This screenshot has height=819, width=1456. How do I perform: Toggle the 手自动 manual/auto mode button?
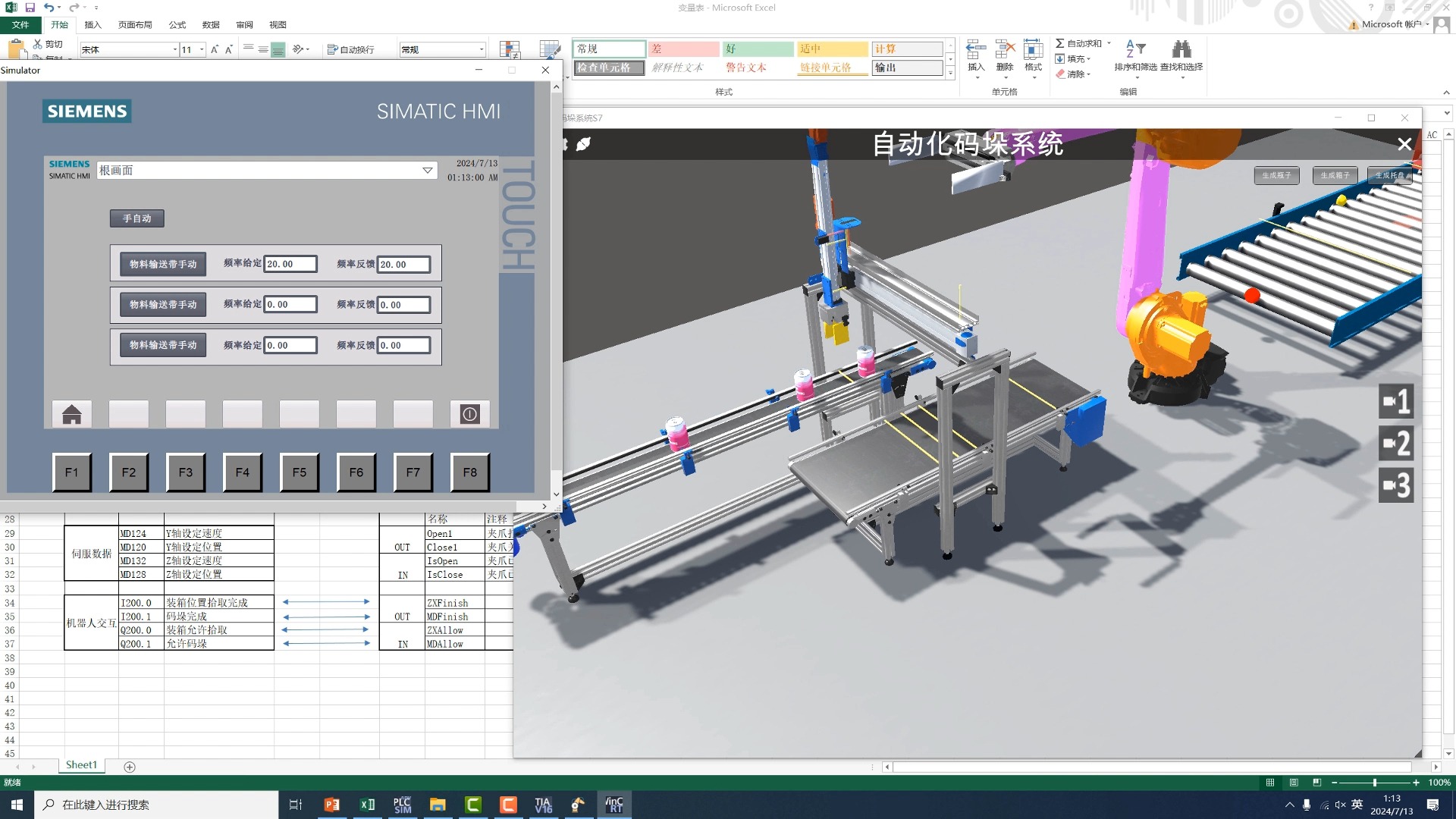tap(137, 218)
